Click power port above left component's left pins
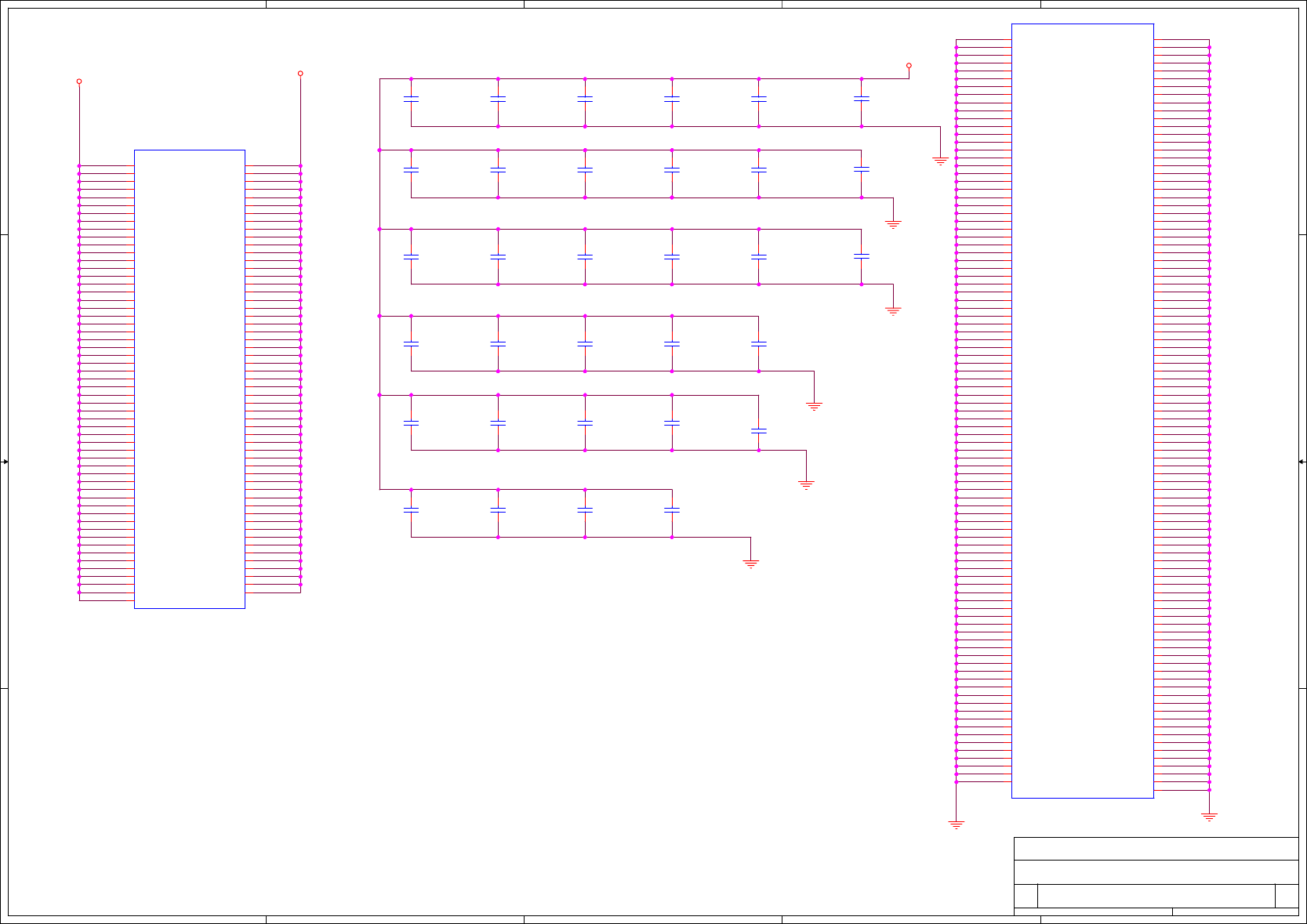The height and width of the screenshot is (924, 1307). [x=79, y=82]
